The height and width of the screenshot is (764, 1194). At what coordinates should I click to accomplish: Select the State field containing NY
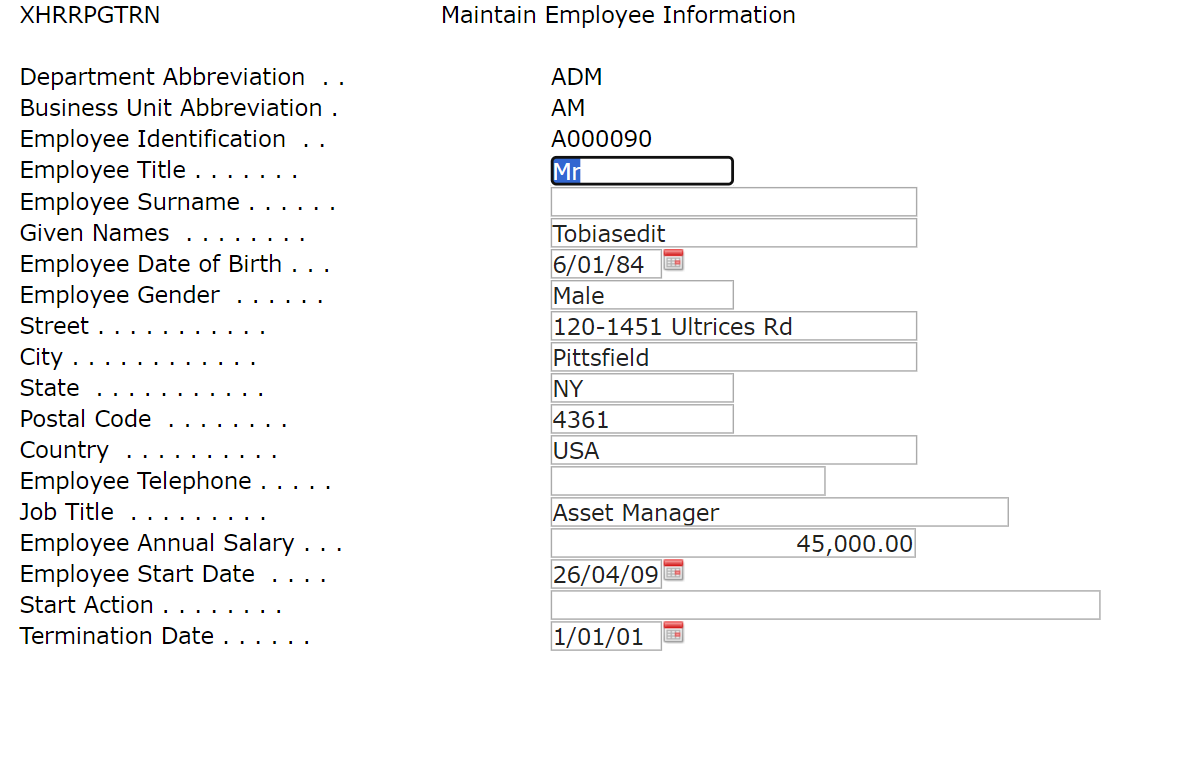(x=641, y=388)
